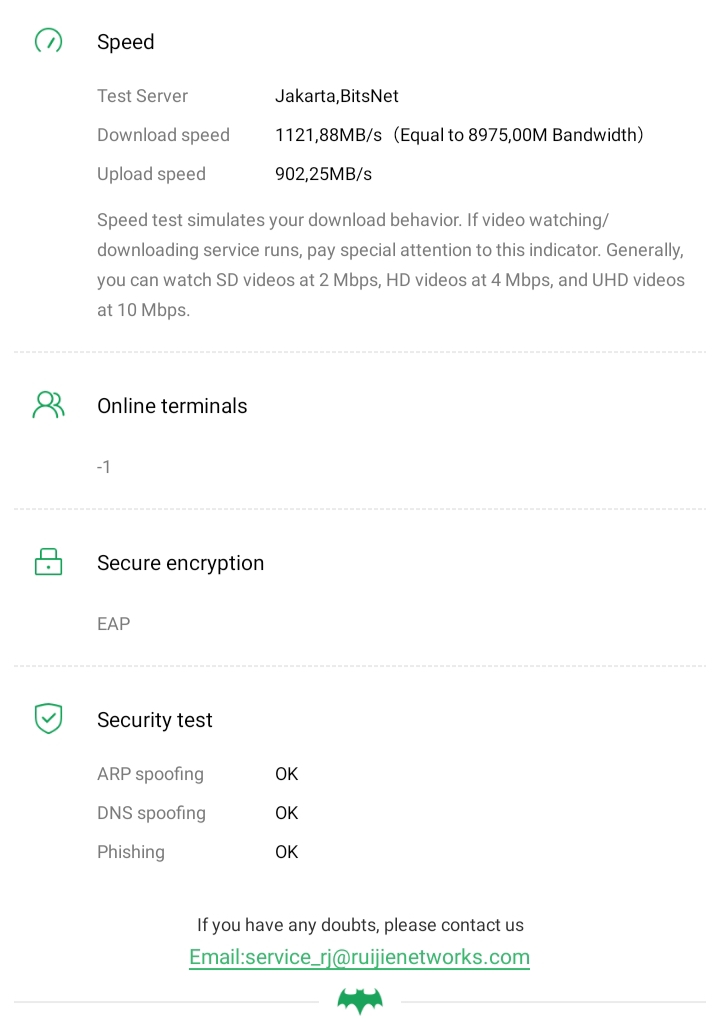Click the Speed gauge icon
This screenshot has width=719, height=1022.
48,41
